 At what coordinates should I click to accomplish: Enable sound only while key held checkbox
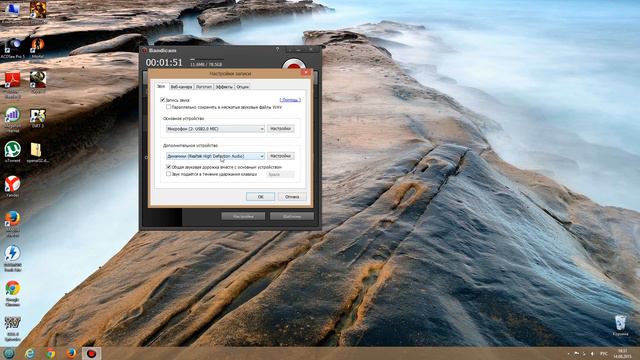(x=168, y=174)
